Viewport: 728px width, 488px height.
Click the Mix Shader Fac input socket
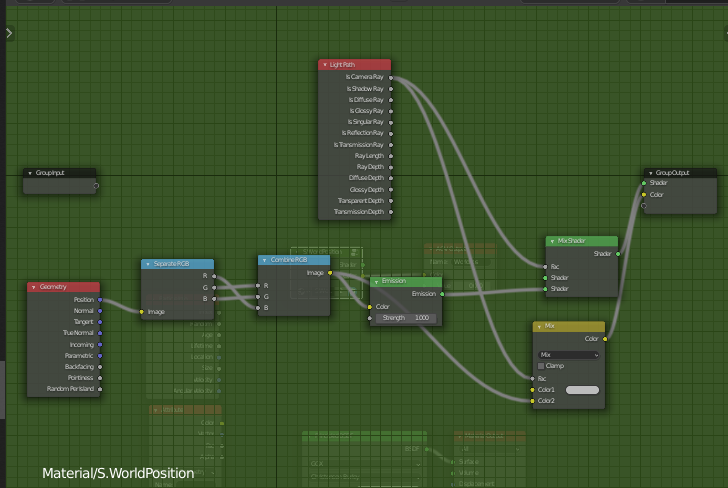(x=545, y=267)
